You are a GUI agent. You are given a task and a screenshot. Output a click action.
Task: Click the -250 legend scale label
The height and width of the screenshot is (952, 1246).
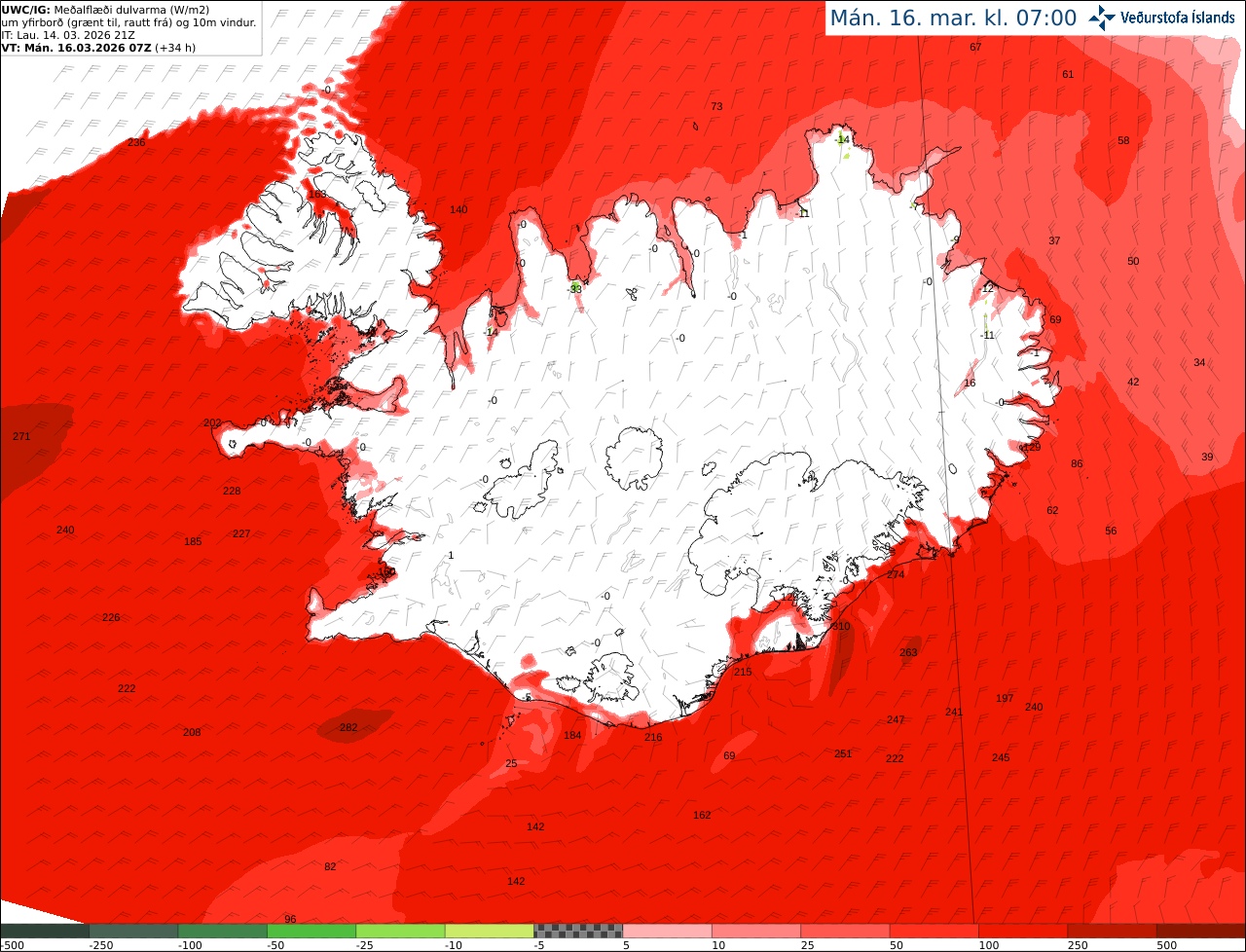(x=100, y=945)
